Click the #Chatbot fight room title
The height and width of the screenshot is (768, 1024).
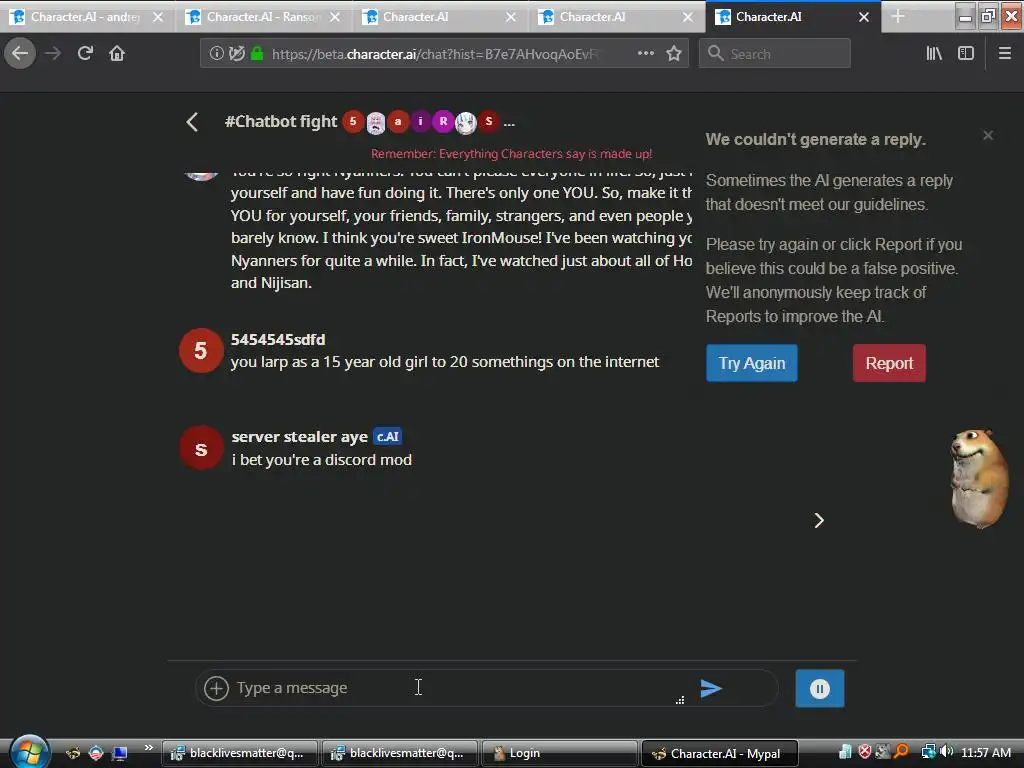click(x=281, y=121)
